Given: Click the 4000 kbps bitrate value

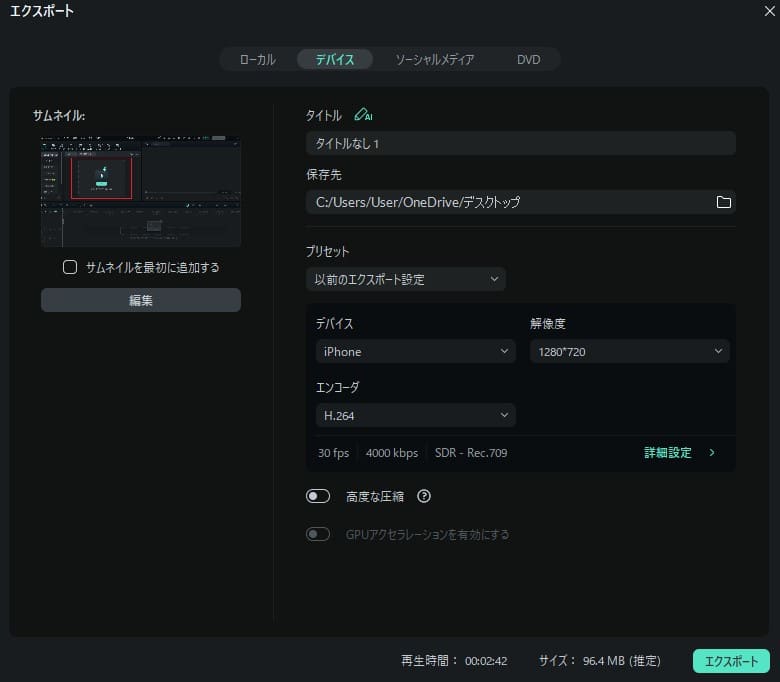Looking at the screenshot, I should (x=392, y=453).
